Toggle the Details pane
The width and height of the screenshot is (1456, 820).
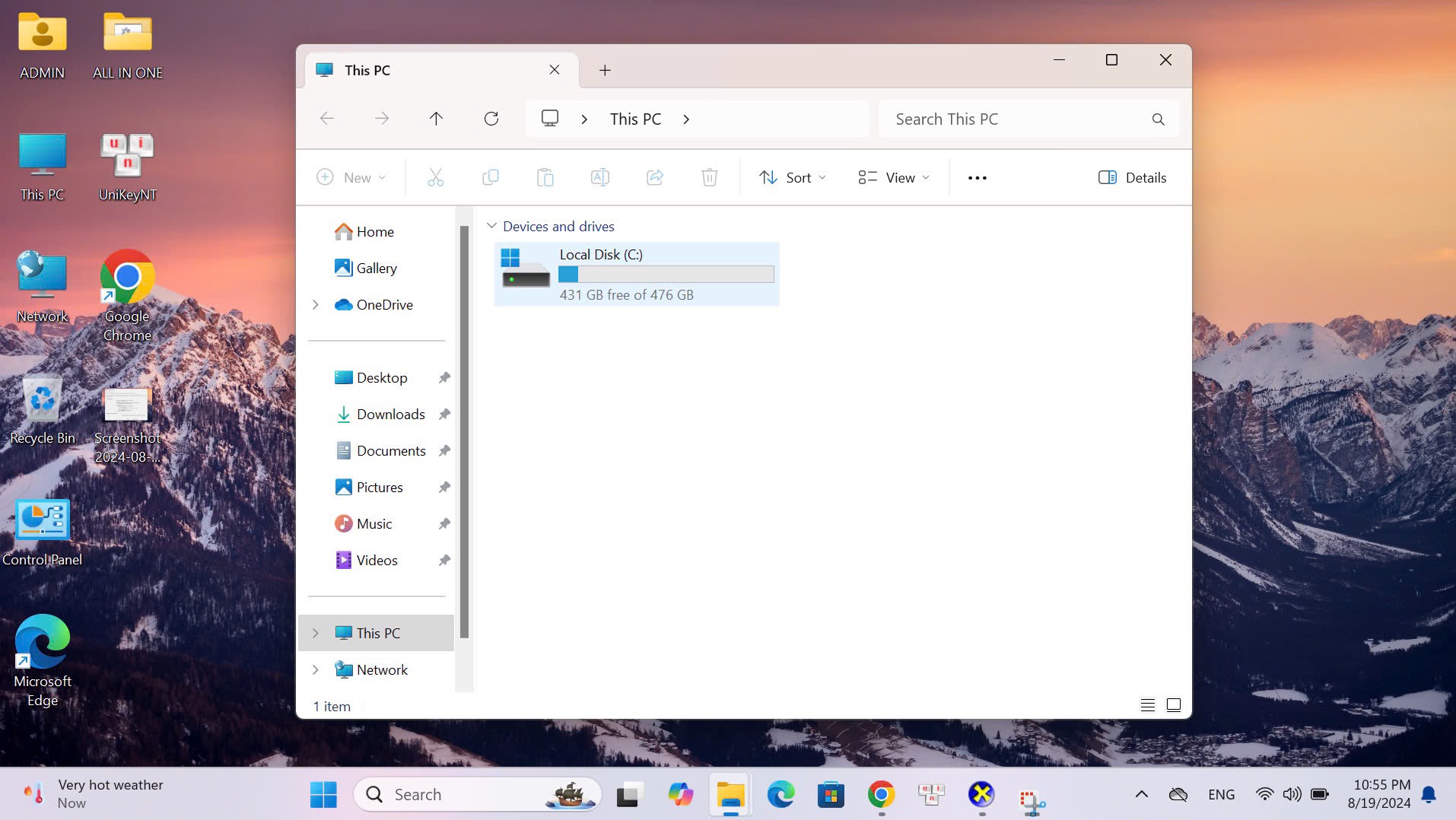click(x=1132, y=178)
